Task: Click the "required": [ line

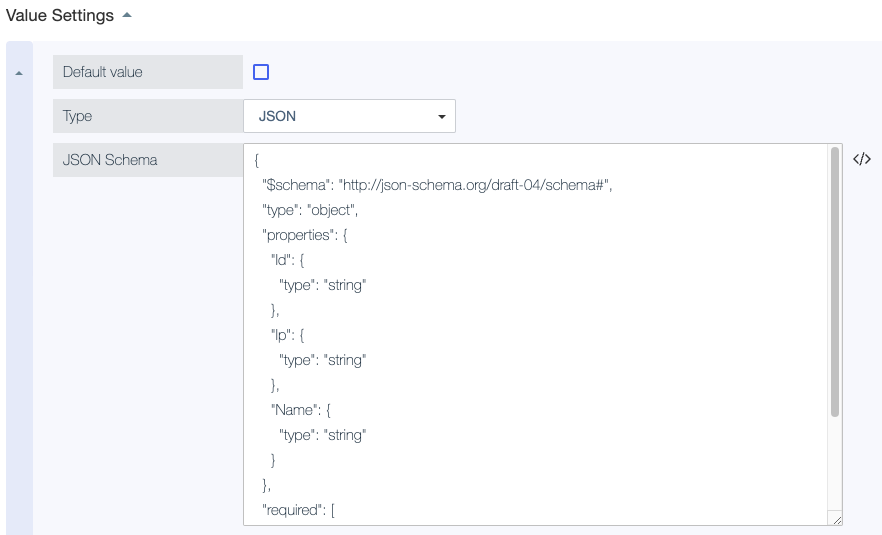Action: 298,510
